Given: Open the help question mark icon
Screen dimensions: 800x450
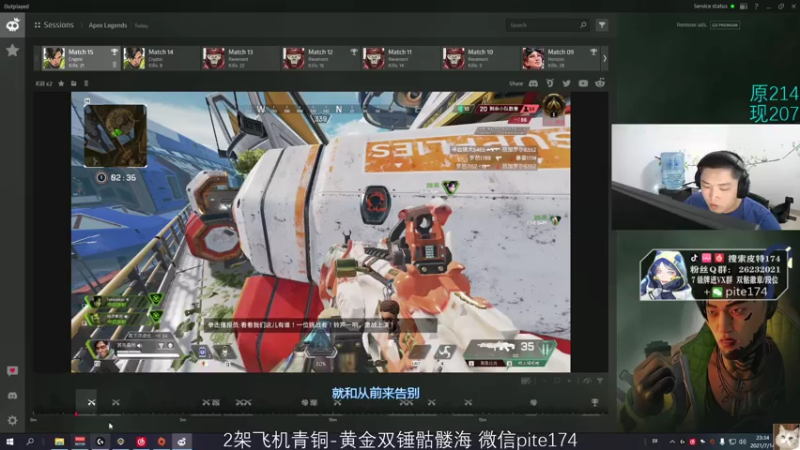Looking at the screenshot, I should click(x=756, y=6).
